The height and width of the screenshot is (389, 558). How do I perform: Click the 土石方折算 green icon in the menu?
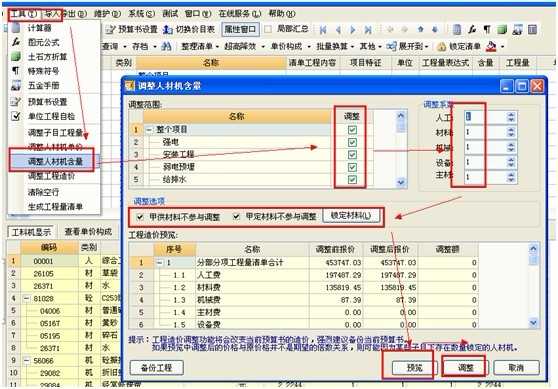(16, 56)
